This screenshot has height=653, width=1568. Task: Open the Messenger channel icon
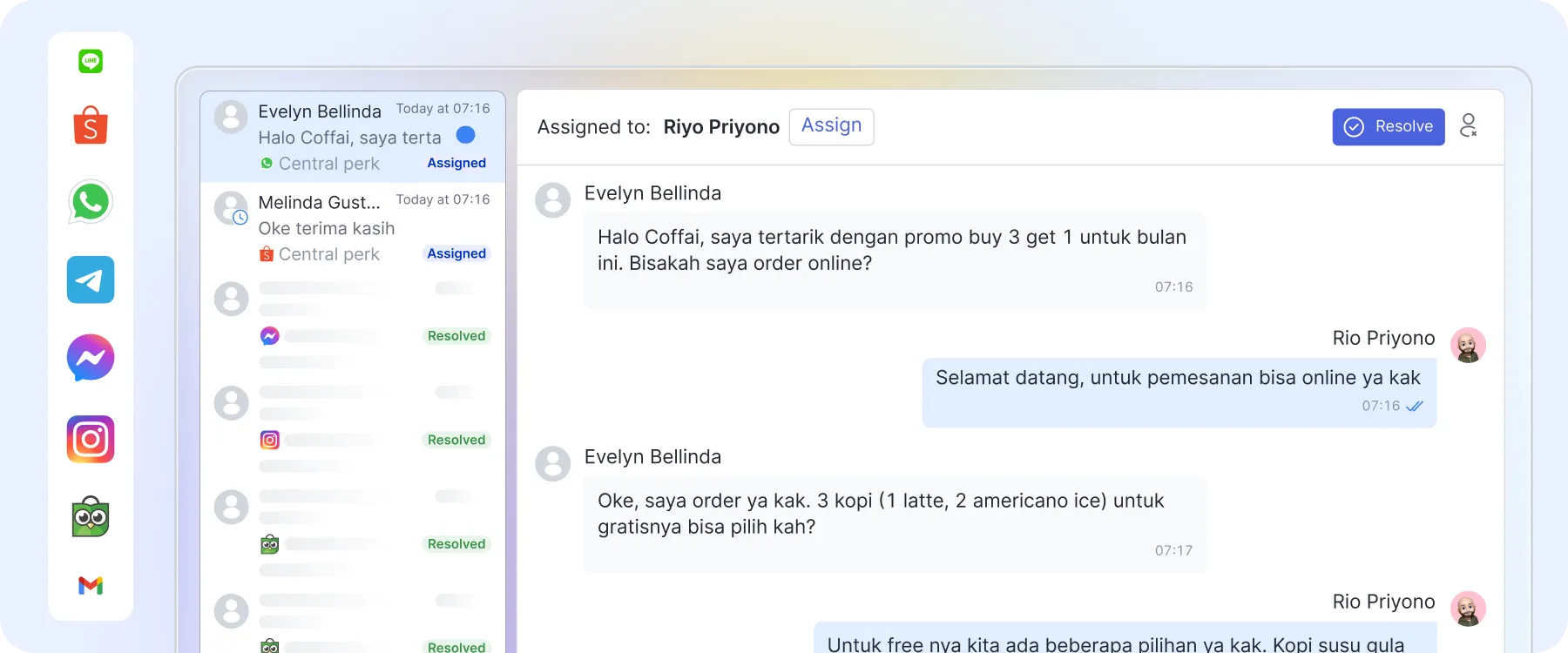click(91, 357)
